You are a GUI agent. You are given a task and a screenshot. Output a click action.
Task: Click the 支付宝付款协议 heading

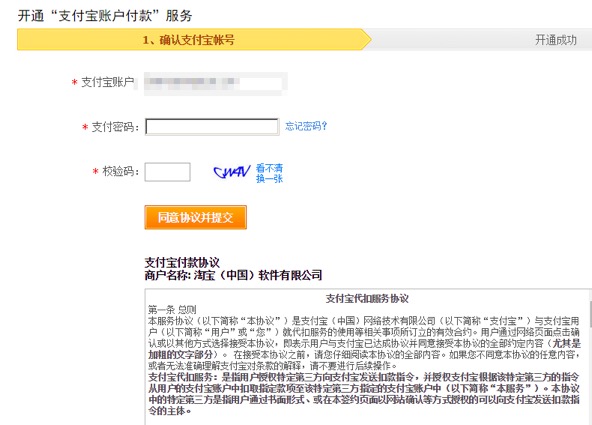click(182, 262)
